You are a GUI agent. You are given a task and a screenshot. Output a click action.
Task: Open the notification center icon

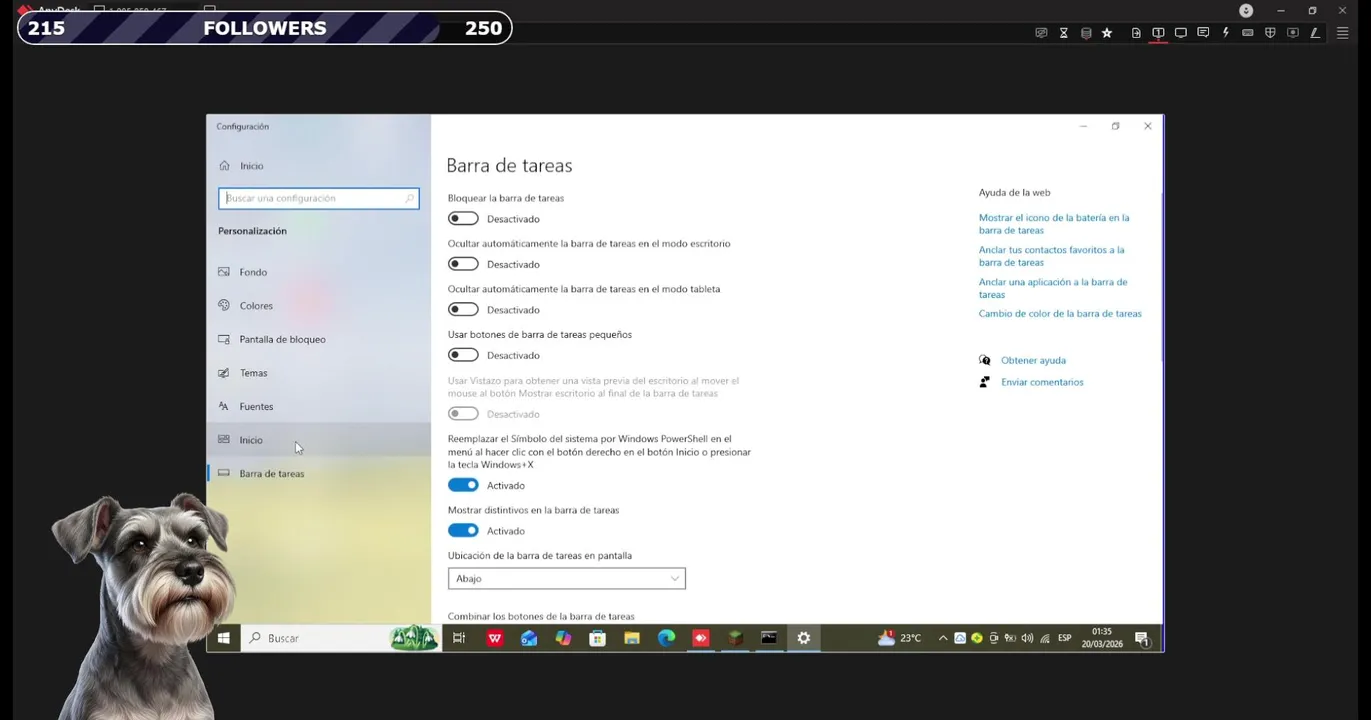coord(1142,639)
